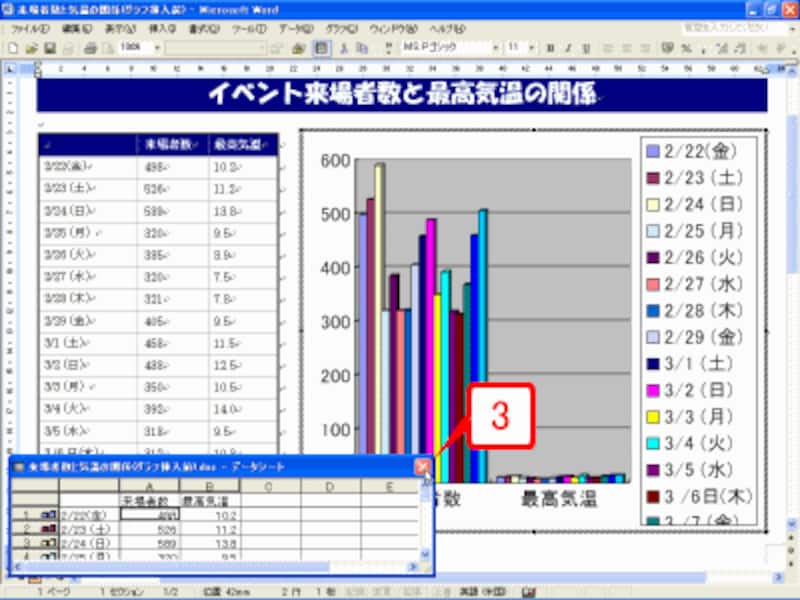The height and width of the screenshot is (600, 800).
Task: Save the current document
Action: pyautogui.click(x=50, y=48)
